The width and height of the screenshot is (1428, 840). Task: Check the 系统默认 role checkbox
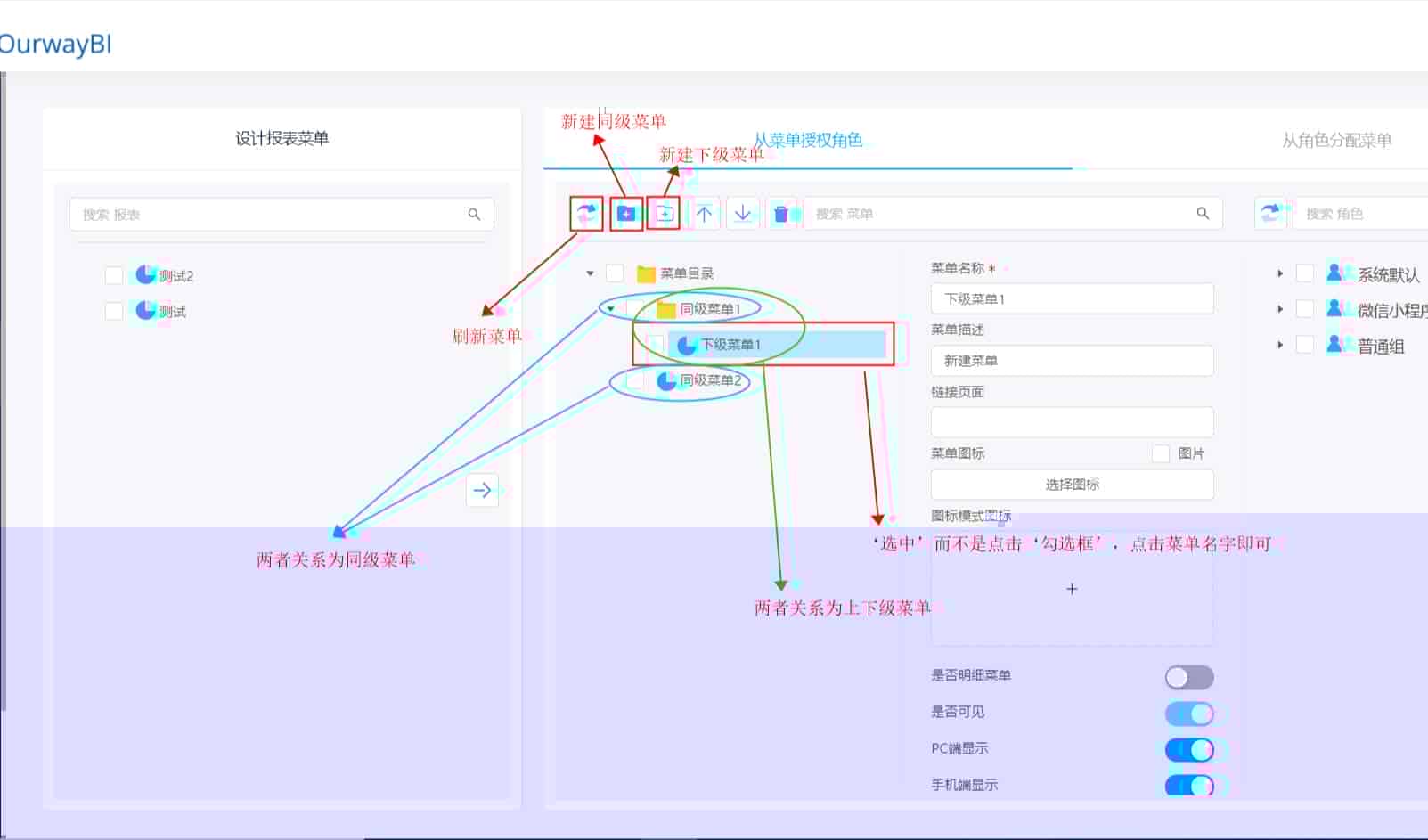coord(1305,273)
